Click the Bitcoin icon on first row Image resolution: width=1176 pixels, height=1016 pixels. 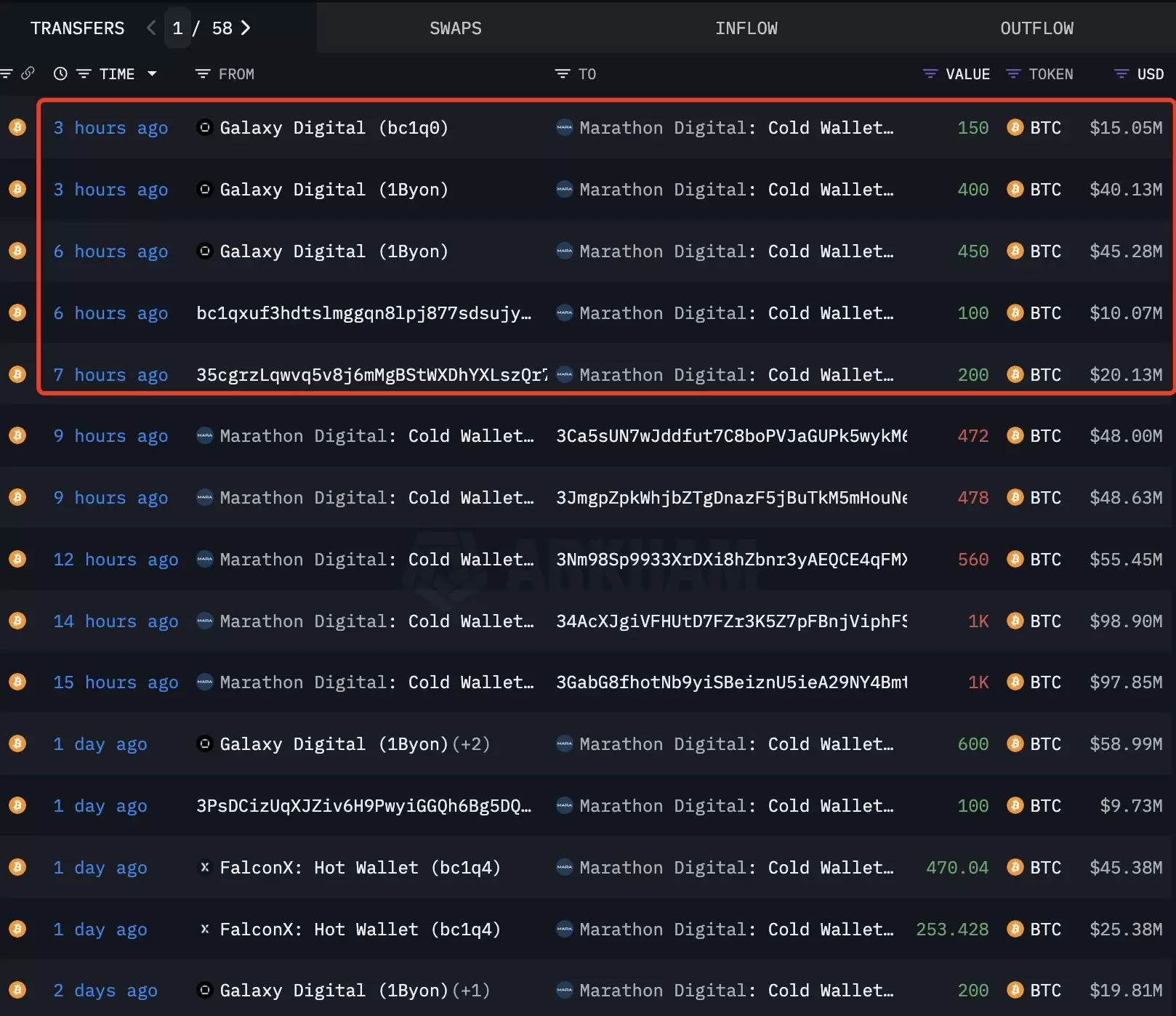(x=17, y=128)
